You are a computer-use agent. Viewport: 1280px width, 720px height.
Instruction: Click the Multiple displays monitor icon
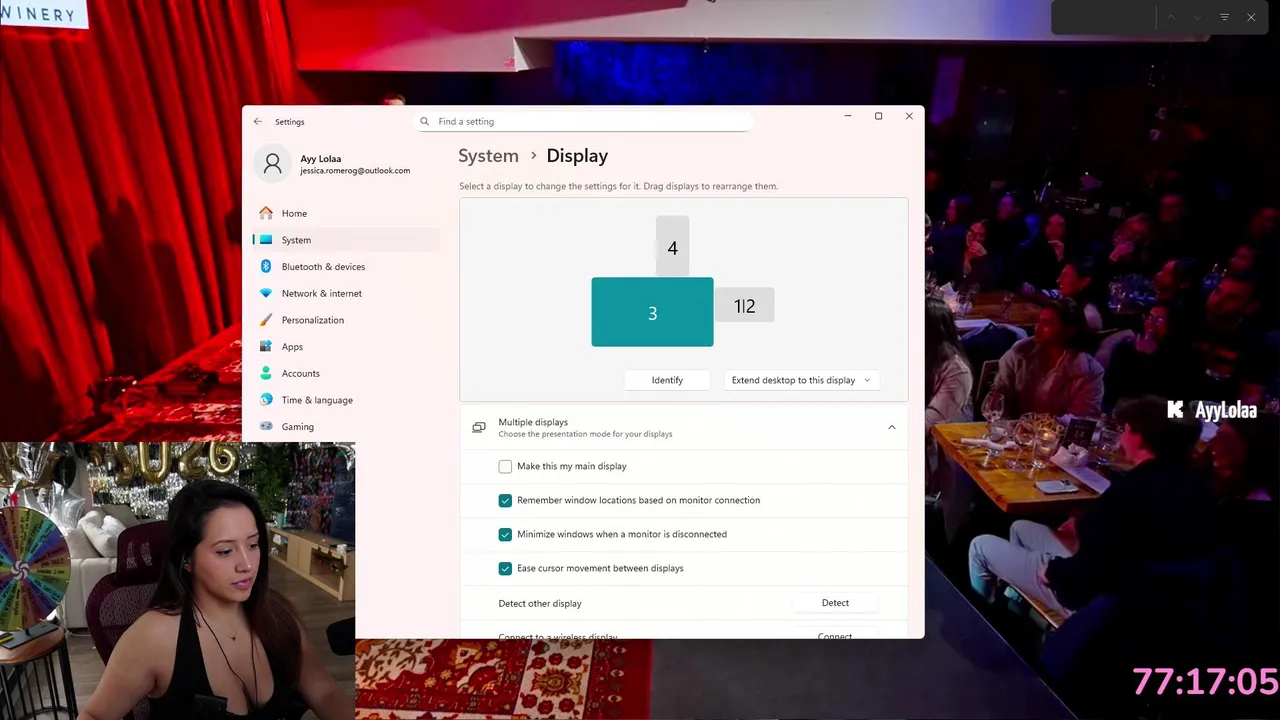tap(479, 428)
